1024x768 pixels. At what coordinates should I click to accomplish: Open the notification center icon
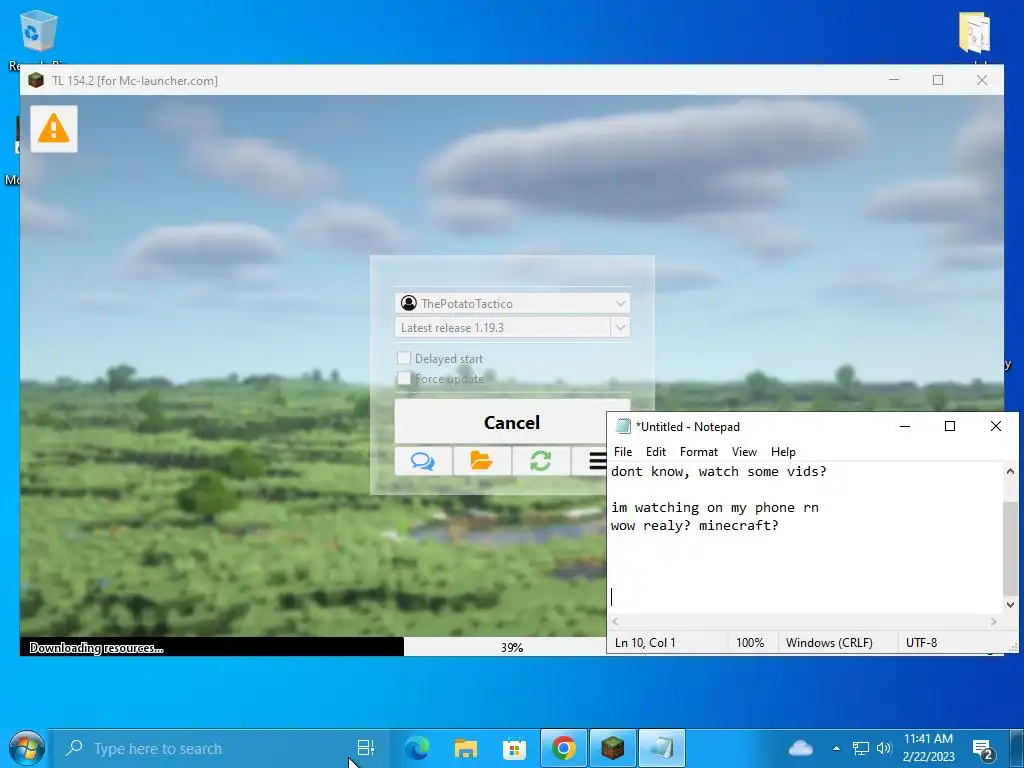(x=983, y=750)
